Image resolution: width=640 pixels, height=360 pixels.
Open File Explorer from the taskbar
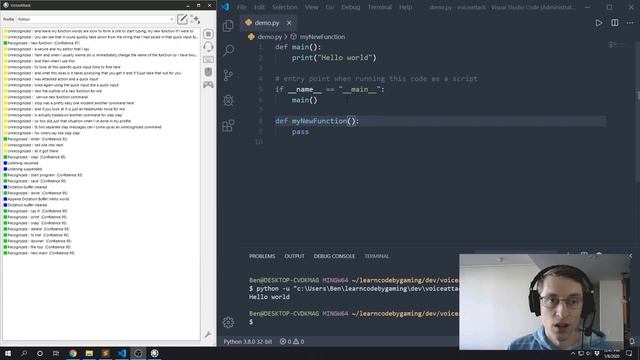click(89, 353)
